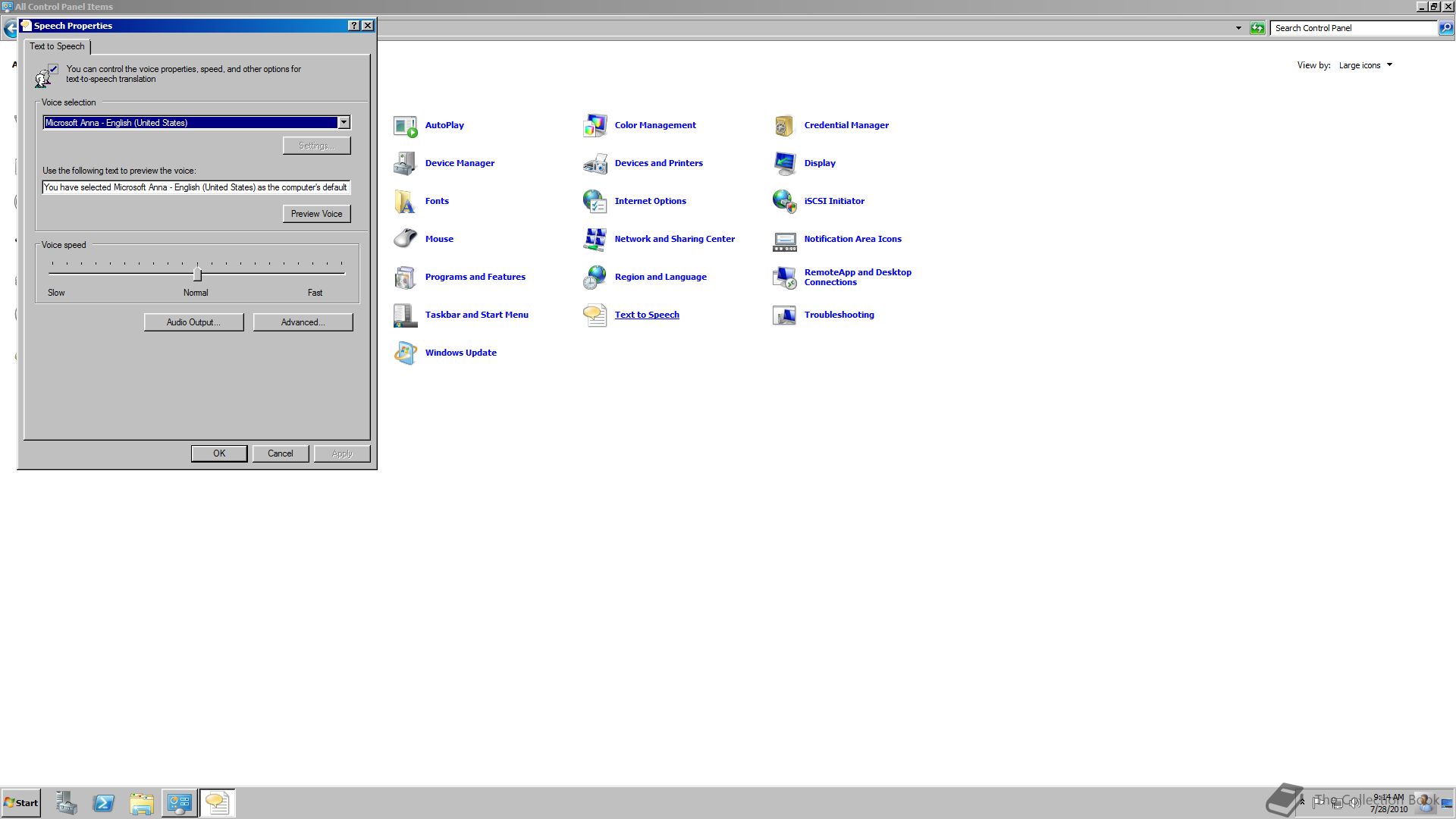Screen dimensions: 1456x819
Task: Click the Speech Properties help question mark
Action: point(354,26)
